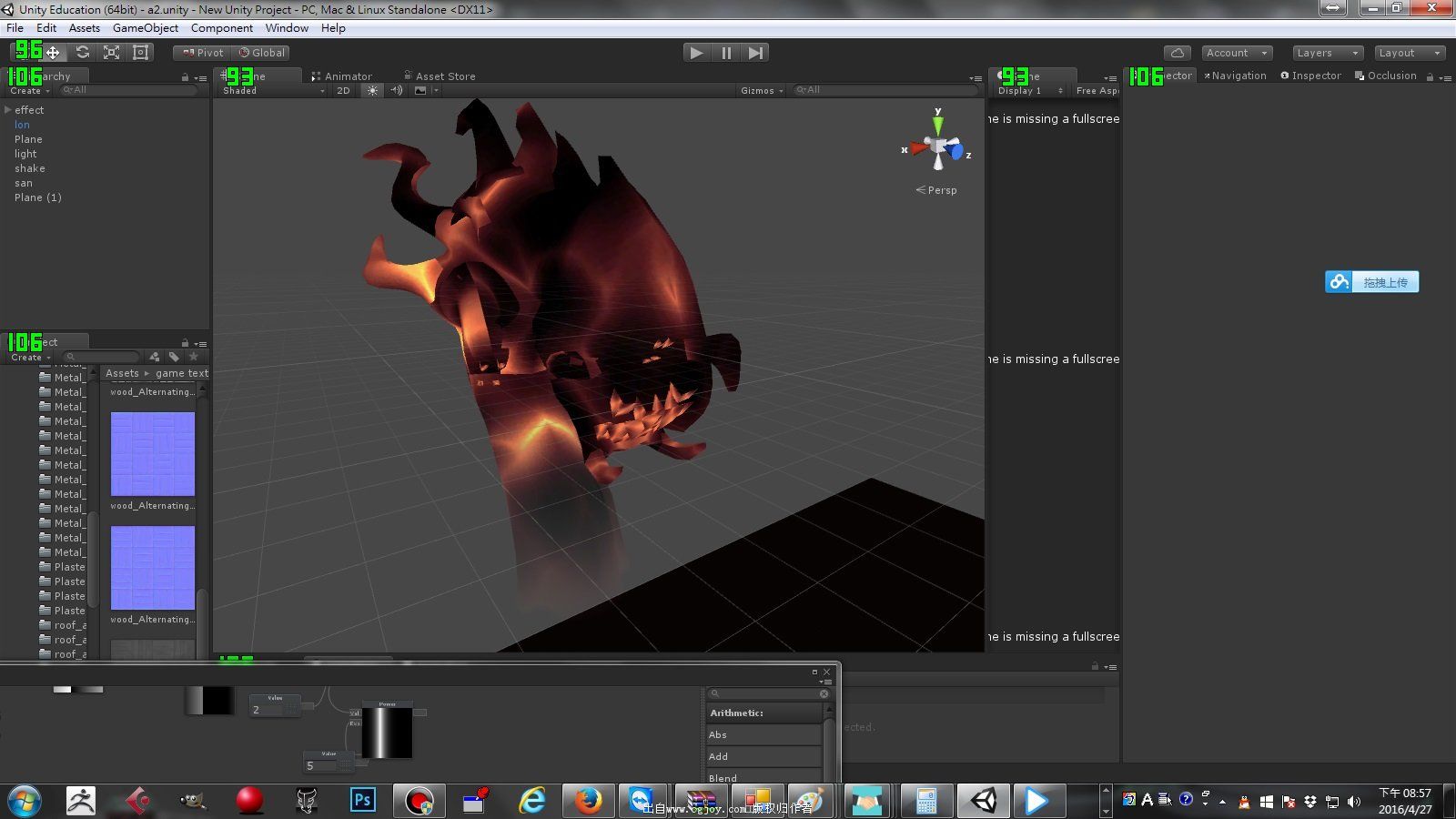
Task: Select Plane (1) in Hierarchy
Action: 38,197
